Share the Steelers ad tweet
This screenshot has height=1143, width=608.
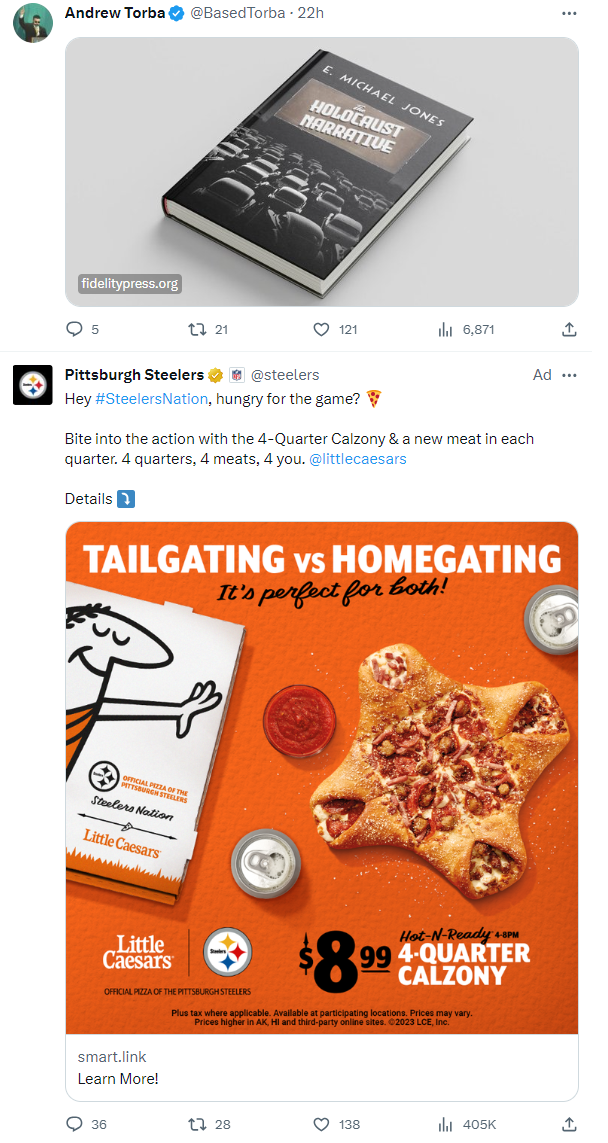coord(569,1124)
